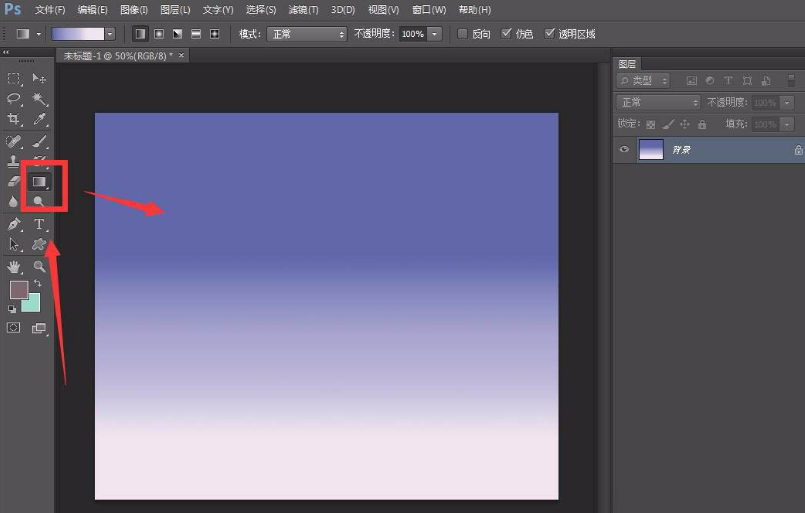Choose the radial gradient style icon
This screenshot has width=805, height=513.
tap(159, 34)
